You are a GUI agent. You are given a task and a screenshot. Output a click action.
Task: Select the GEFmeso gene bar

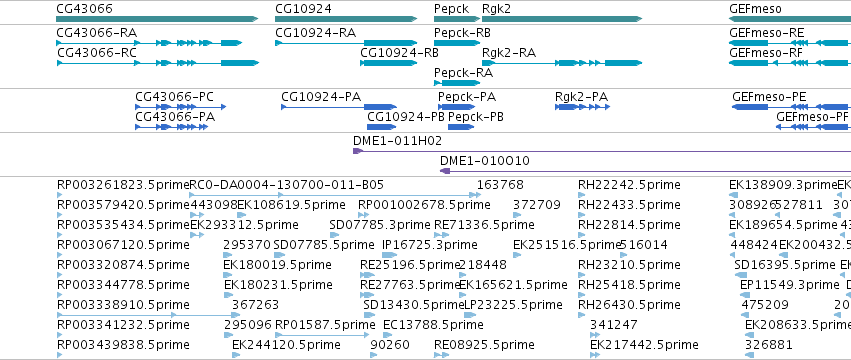pos(790,19)
